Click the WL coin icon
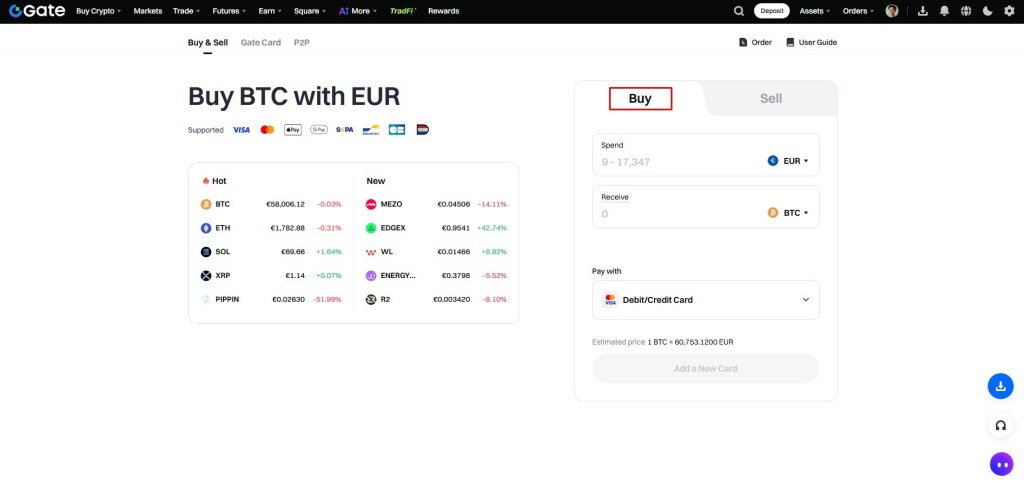This screenshot has height=490, width=1024. coord(371,252)
